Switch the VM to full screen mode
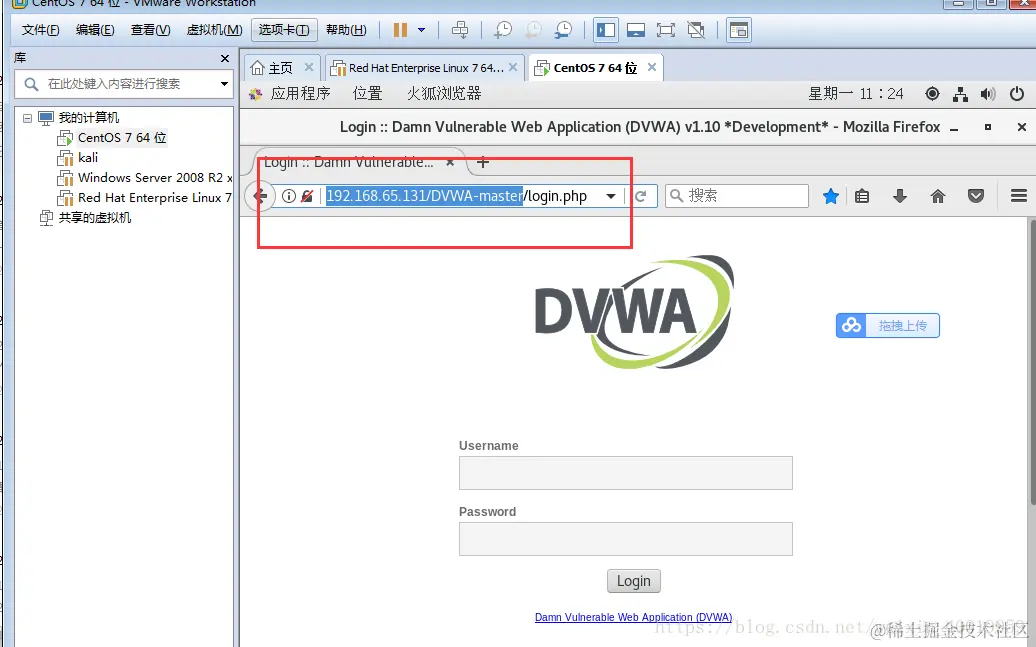Image resolution: width=1036 pixels, height=647 pixels. (666, 30)
